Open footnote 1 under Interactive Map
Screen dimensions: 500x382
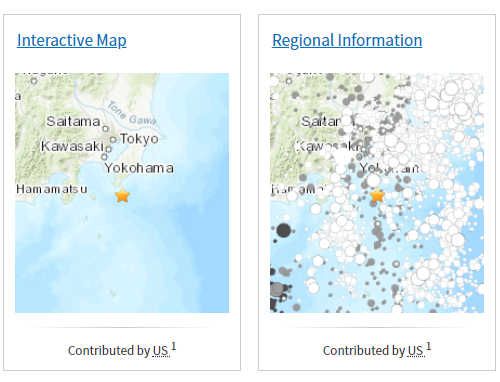pyautogui.click(x=174, y=347)
